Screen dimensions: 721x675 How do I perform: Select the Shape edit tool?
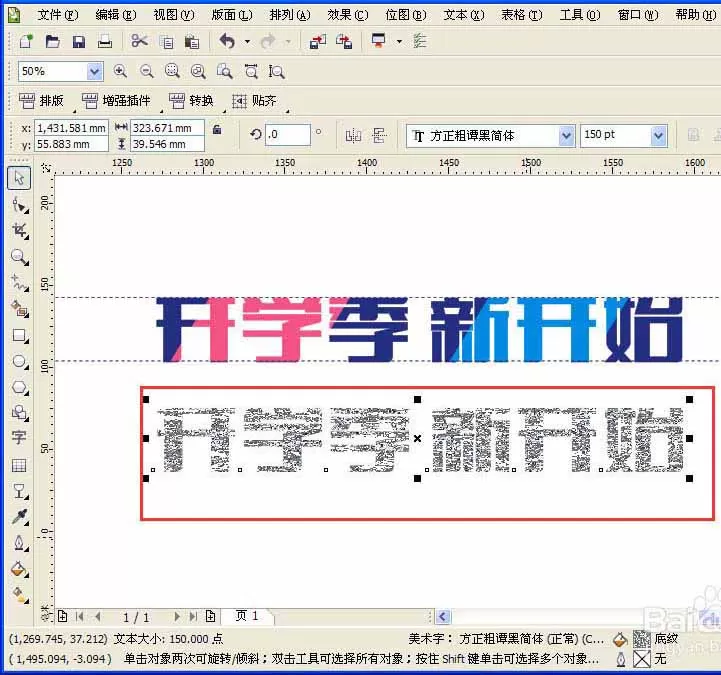[x=20, y=205]
